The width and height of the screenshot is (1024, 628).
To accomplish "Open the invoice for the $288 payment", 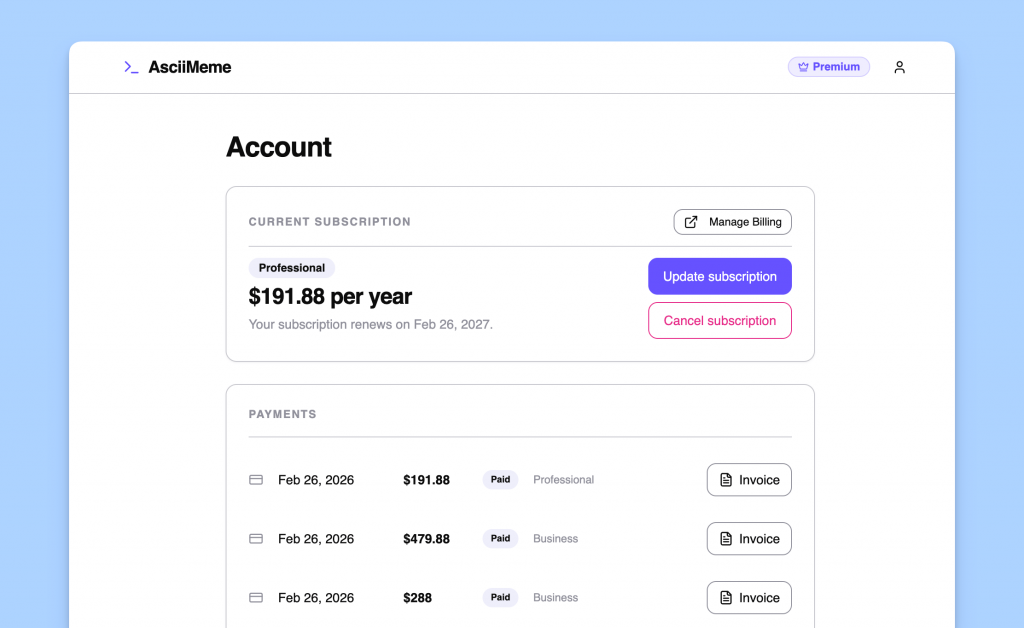I will (x=749, y=597).
